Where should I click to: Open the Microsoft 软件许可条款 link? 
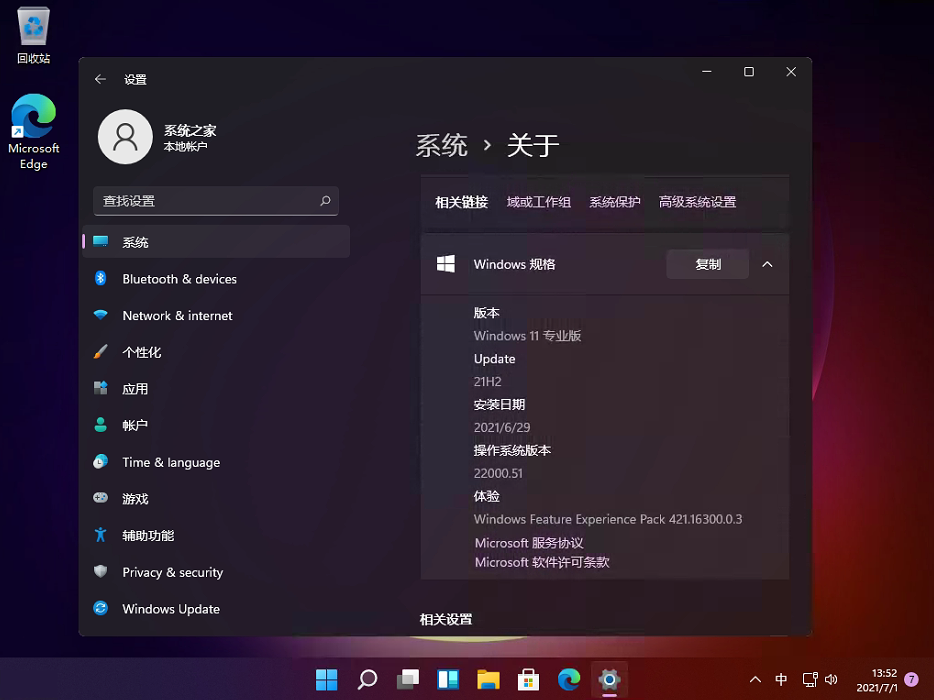[x=529, y=561]
